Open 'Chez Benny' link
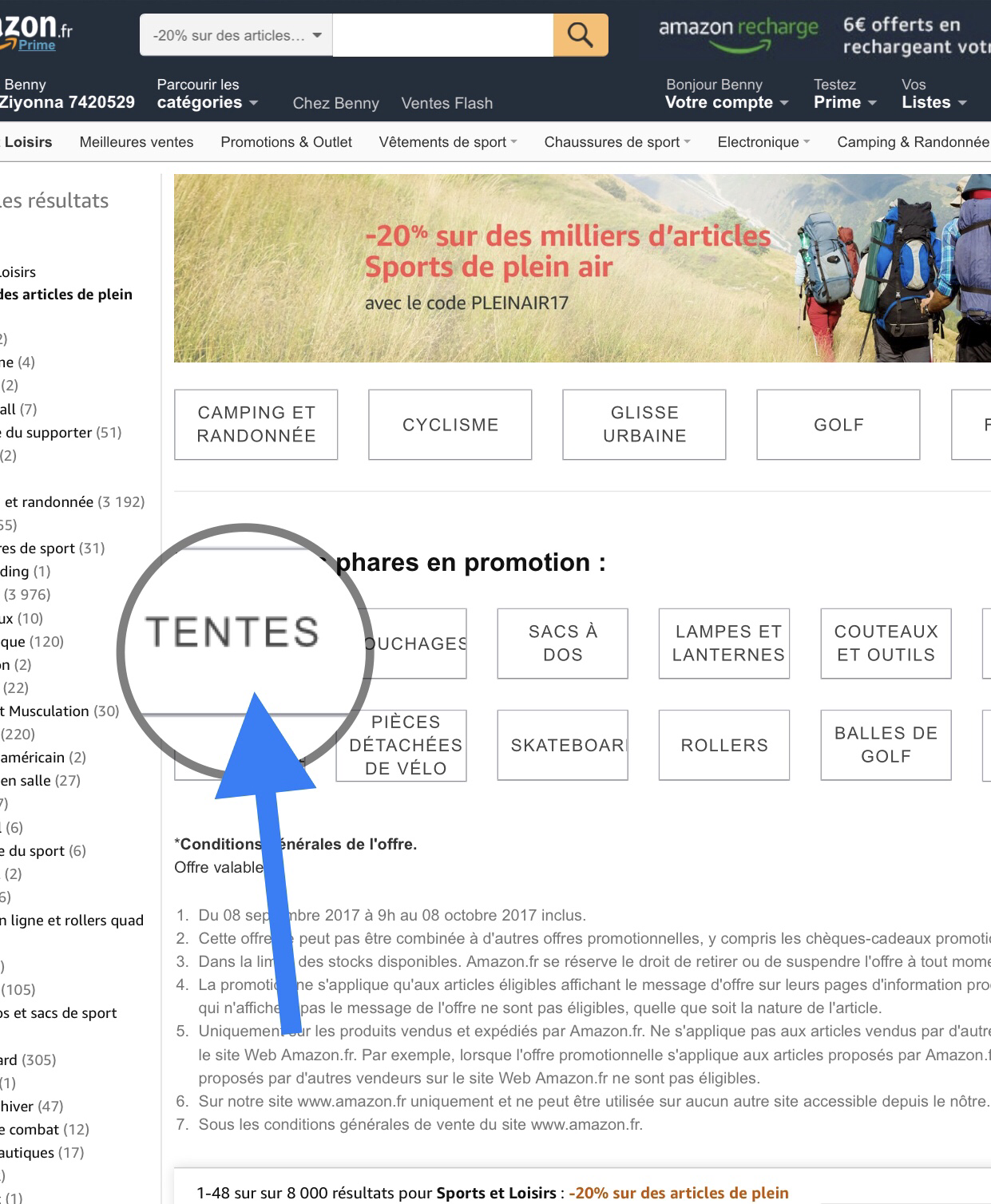 [336, 103]
